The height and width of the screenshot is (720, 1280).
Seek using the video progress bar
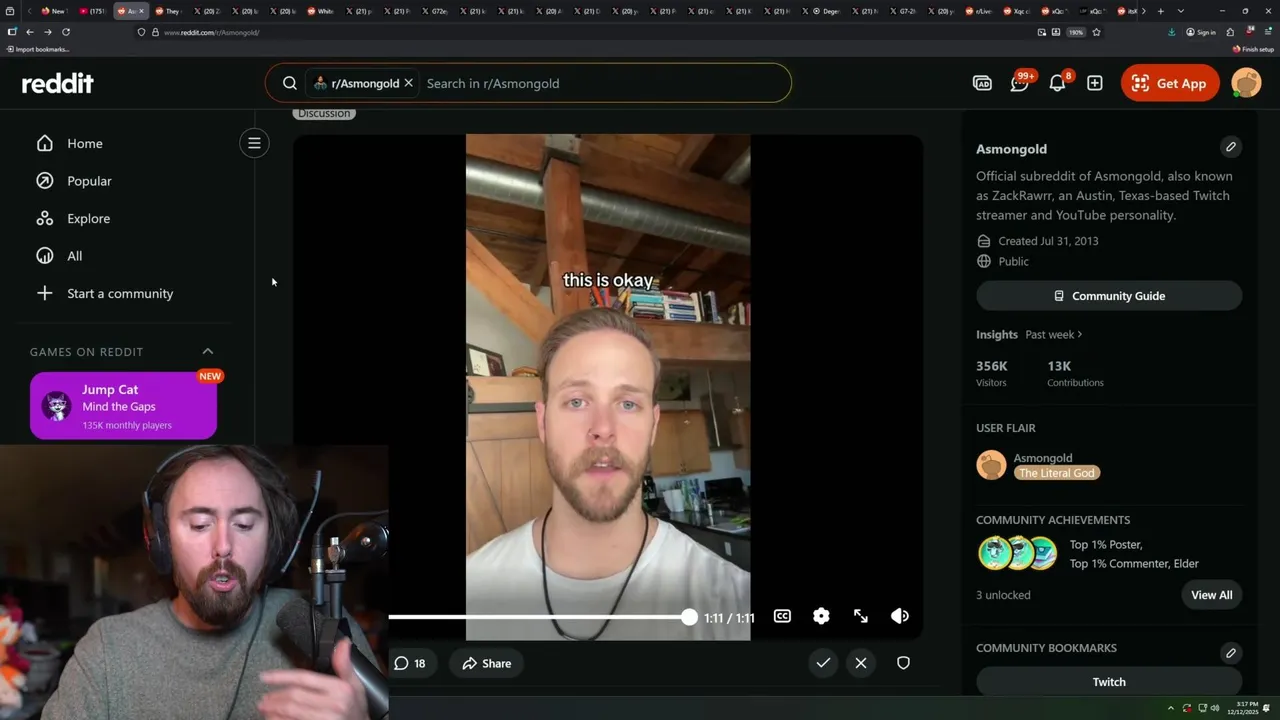pos(540,617)
